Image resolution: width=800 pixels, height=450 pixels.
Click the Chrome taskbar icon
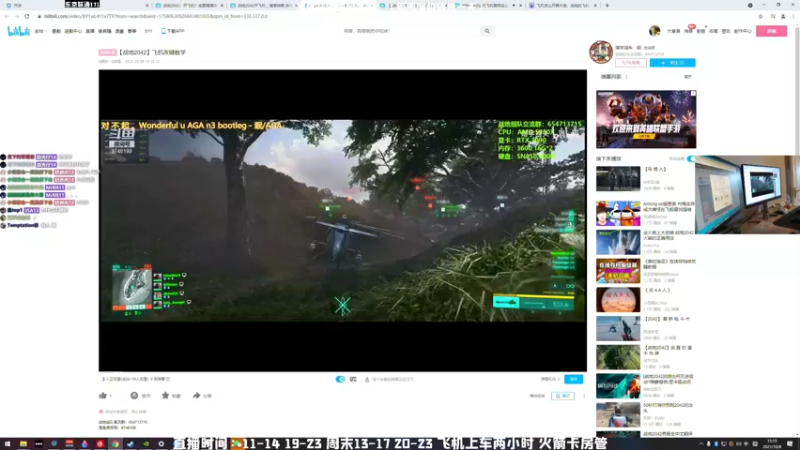pos(115,444)
